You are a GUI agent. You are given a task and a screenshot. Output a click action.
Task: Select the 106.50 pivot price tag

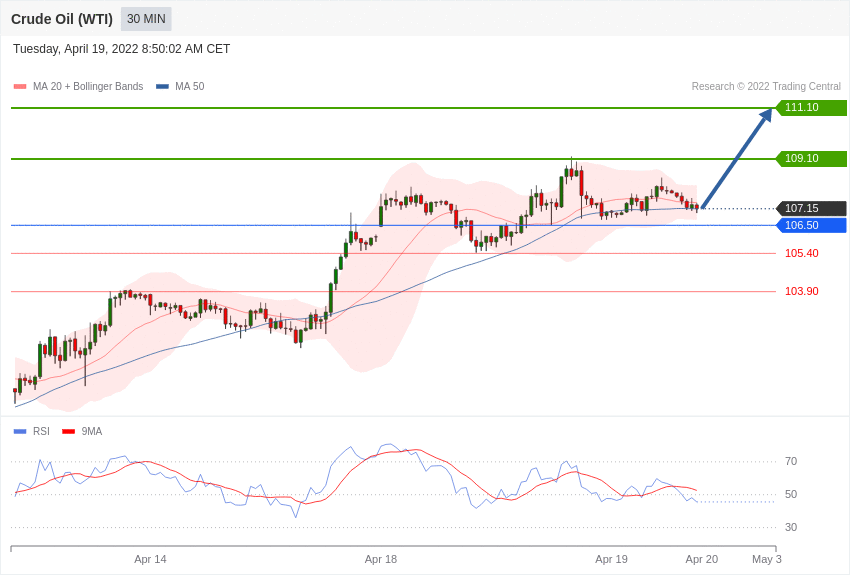pos(812,225)
